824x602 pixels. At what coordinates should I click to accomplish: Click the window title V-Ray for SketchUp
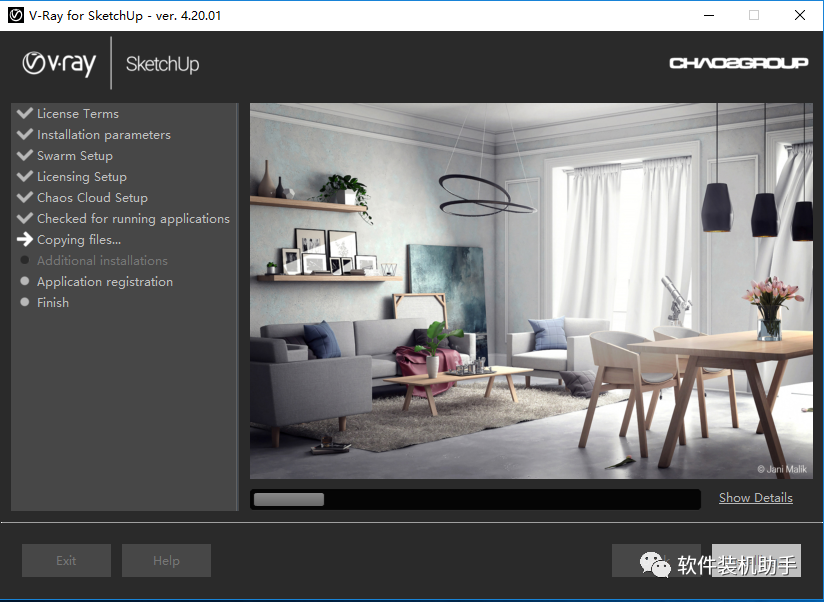125,16
